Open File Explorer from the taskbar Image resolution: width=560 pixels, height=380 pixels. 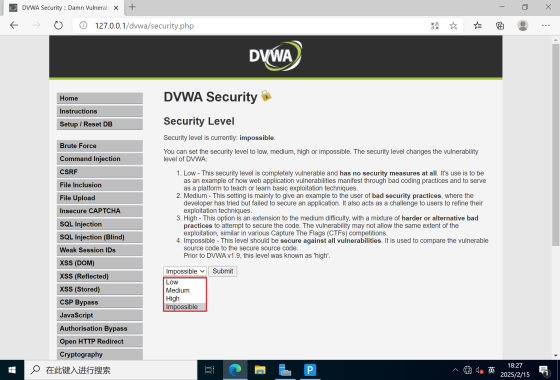click(x=260, y=370)
